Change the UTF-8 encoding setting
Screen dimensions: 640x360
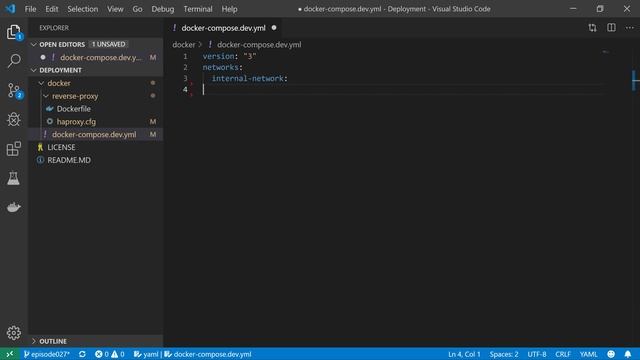[536, 354]
